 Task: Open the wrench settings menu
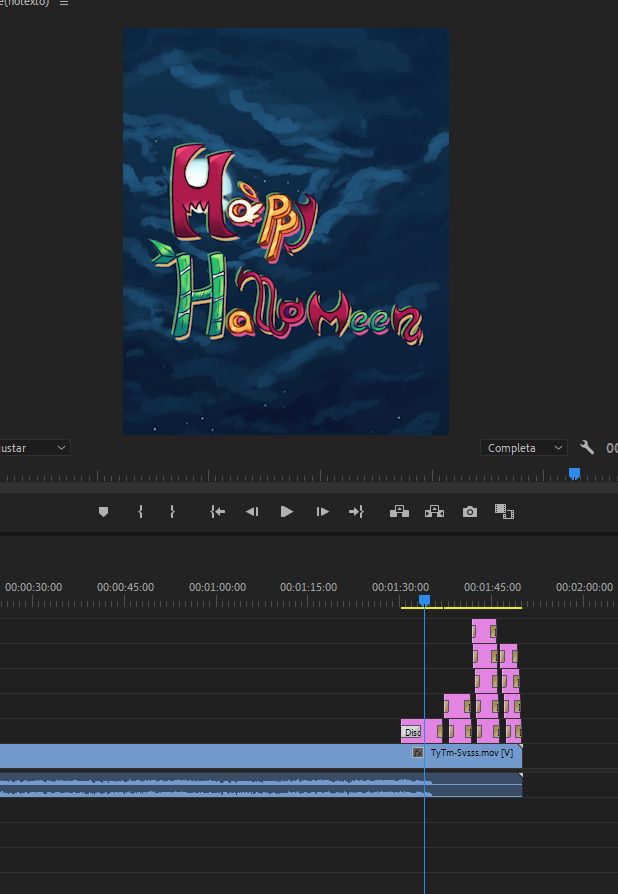click(x=587, y=448)
